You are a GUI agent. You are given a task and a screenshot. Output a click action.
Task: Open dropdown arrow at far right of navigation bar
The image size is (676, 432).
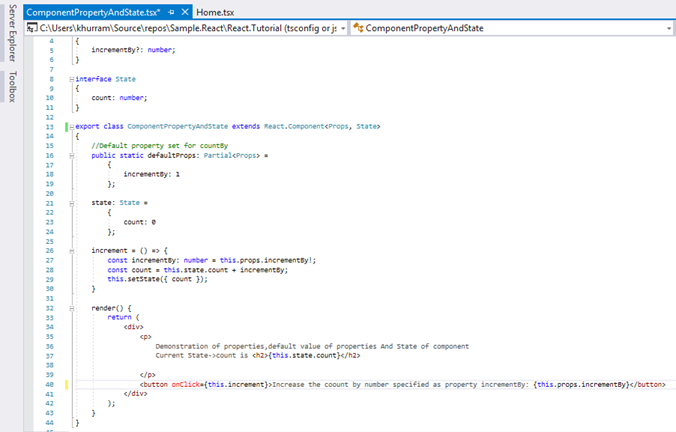point(668,29)
